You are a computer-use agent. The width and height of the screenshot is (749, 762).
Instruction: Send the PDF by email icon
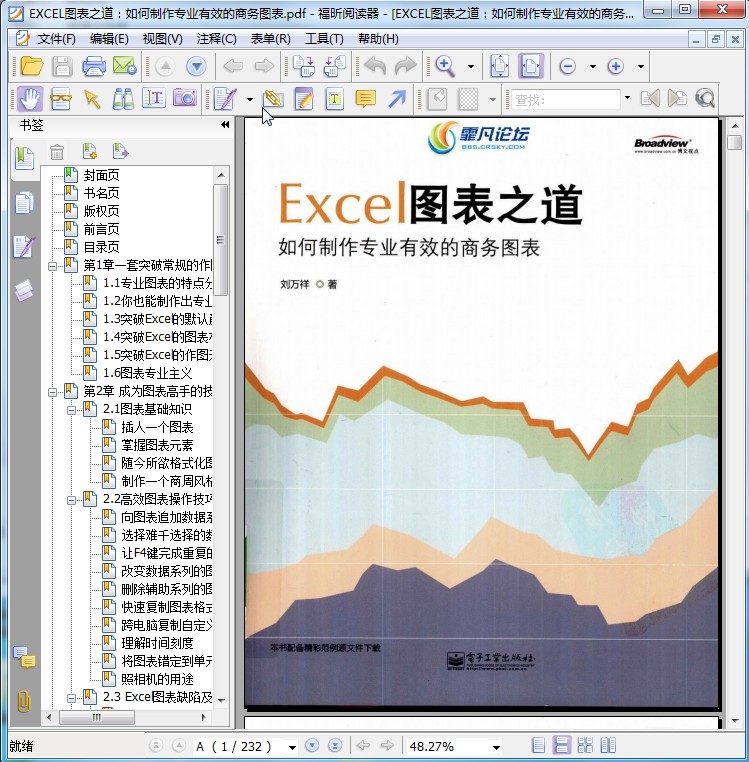(x=124, y=66)
